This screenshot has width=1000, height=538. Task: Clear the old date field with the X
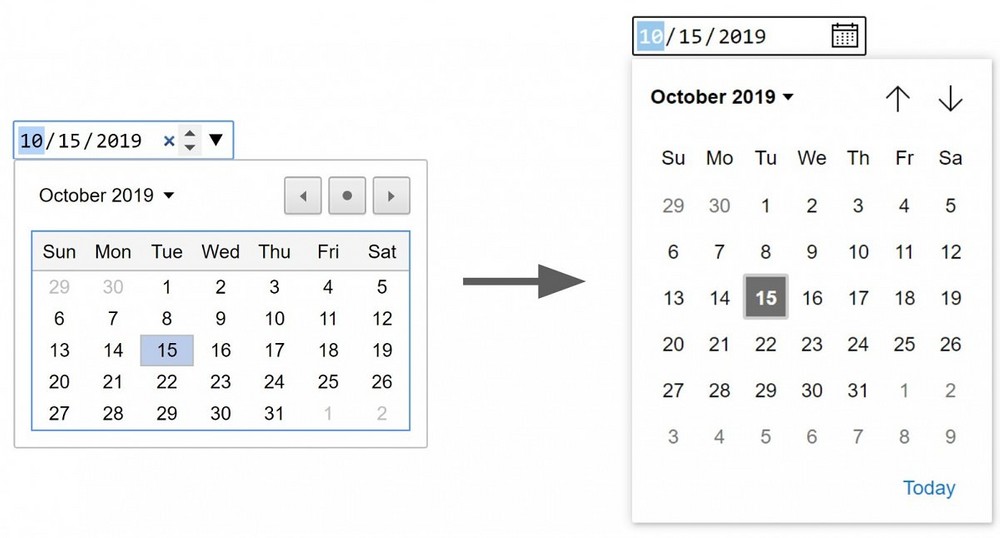tap(169, 141)
